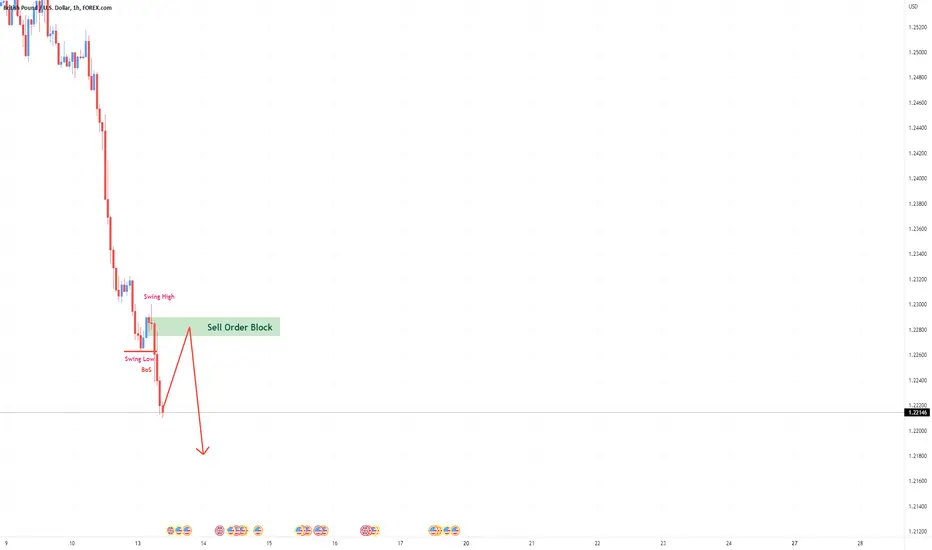Click the US flag event icon just before date 14
The height and width of the screenshot is (550, 932).
[x=187, y=530]
